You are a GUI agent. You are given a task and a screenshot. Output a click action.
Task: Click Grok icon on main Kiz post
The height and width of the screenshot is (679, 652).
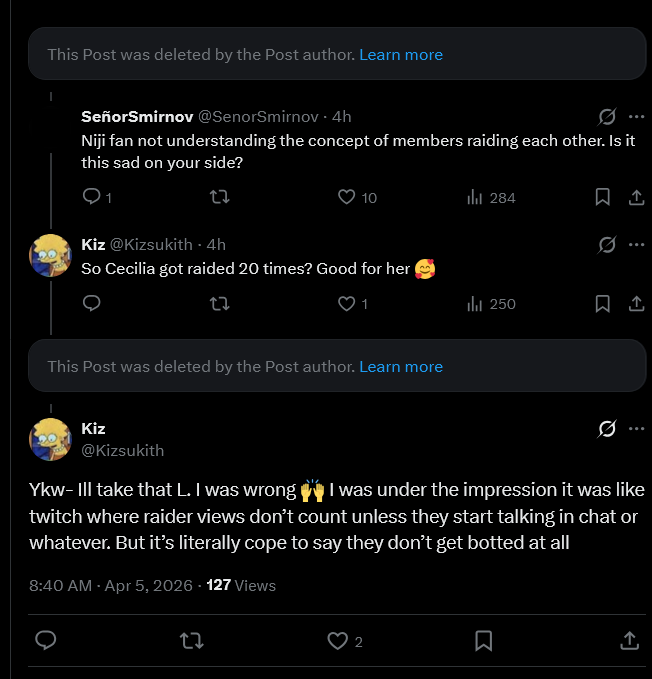click(606, 429)
